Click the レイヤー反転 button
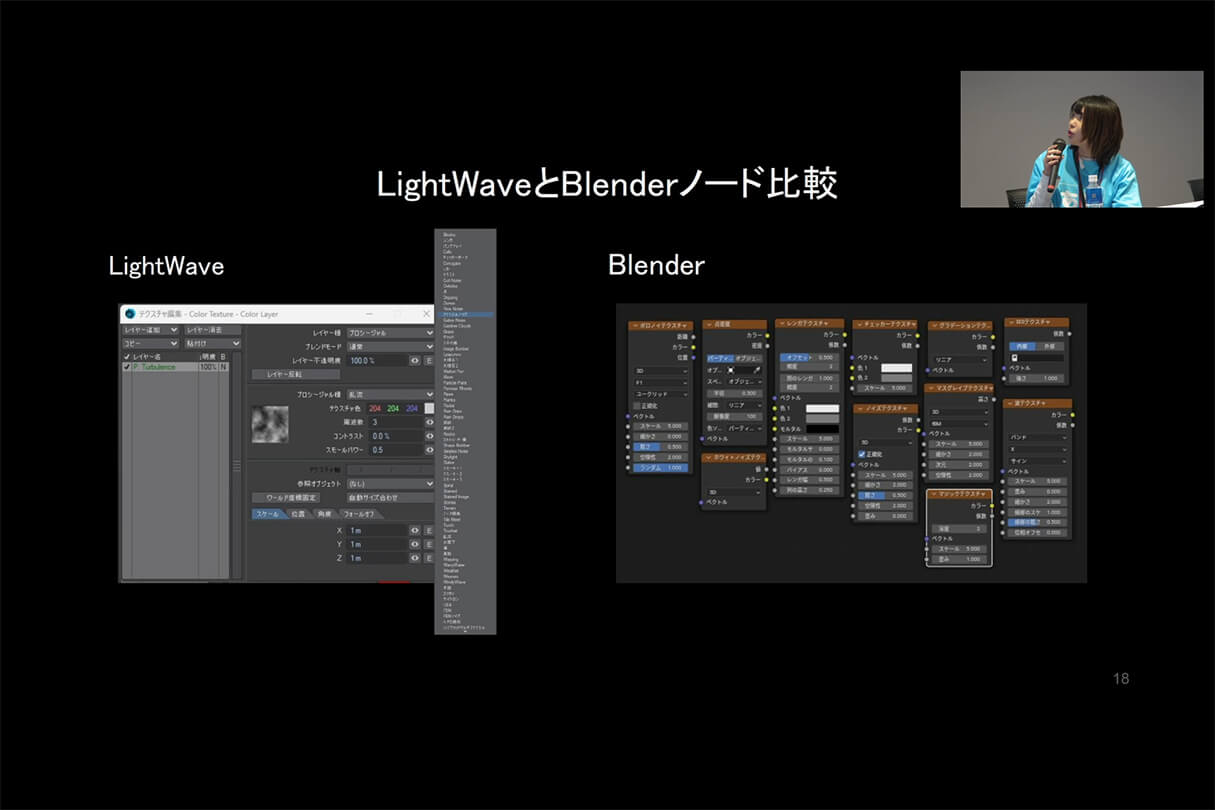Screen dimensions: 1215x810 (x=296, y=373)
